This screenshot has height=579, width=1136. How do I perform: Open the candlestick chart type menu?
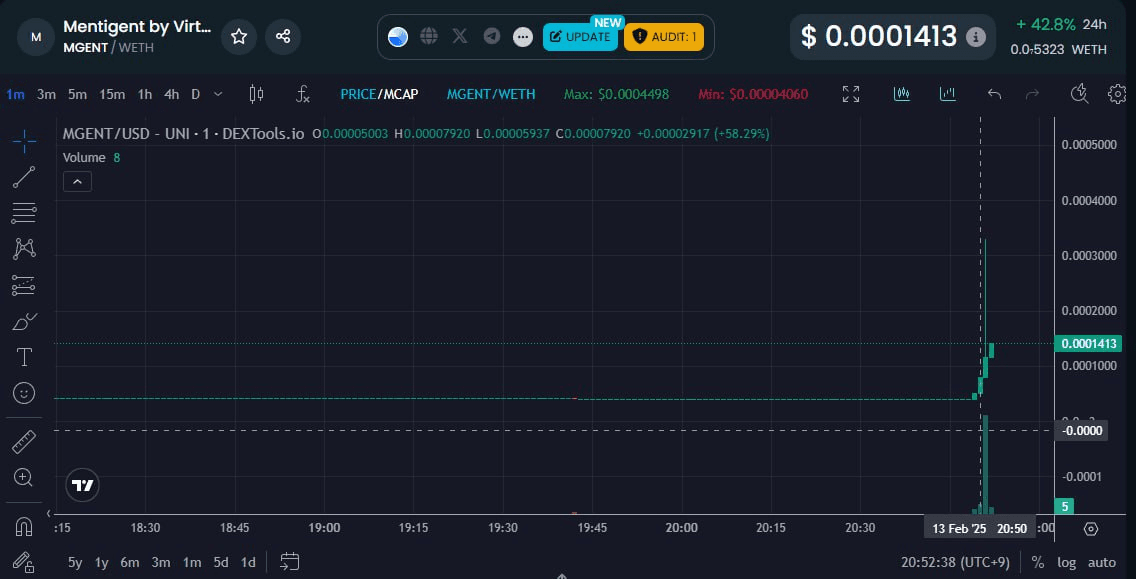coord(256,94)
